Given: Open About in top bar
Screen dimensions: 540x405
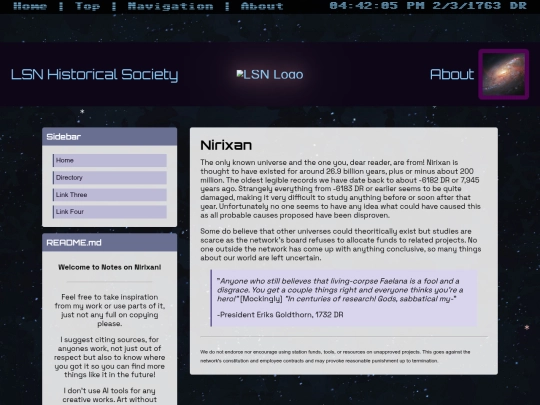Looking at the screenshot, I should pos(262,6).
